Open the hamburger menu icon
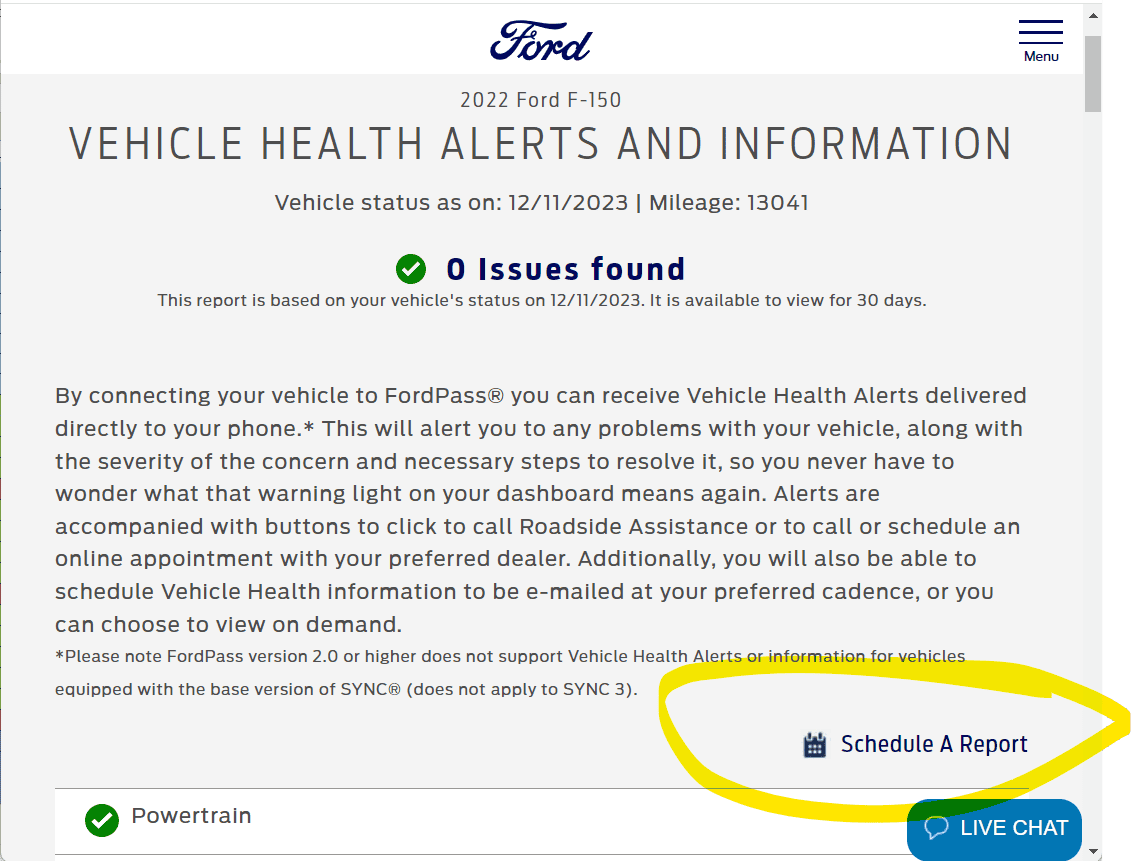 coord(1040,31)
